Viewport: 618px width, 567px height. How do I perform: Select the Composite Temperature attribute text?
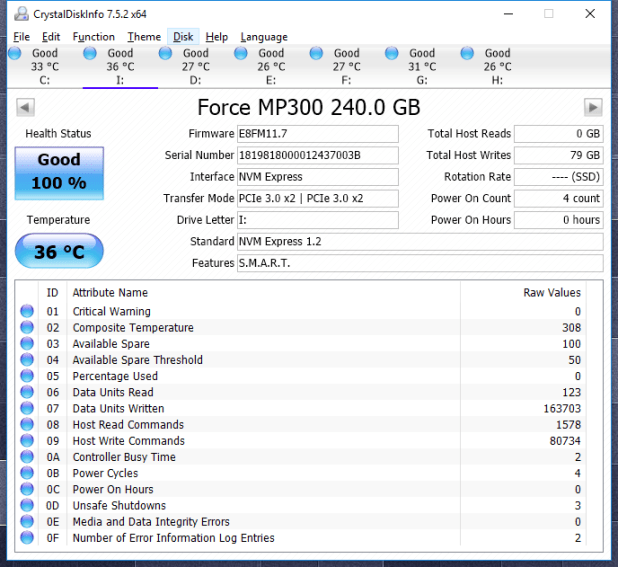pyautogui.click(x=133, y=328)
